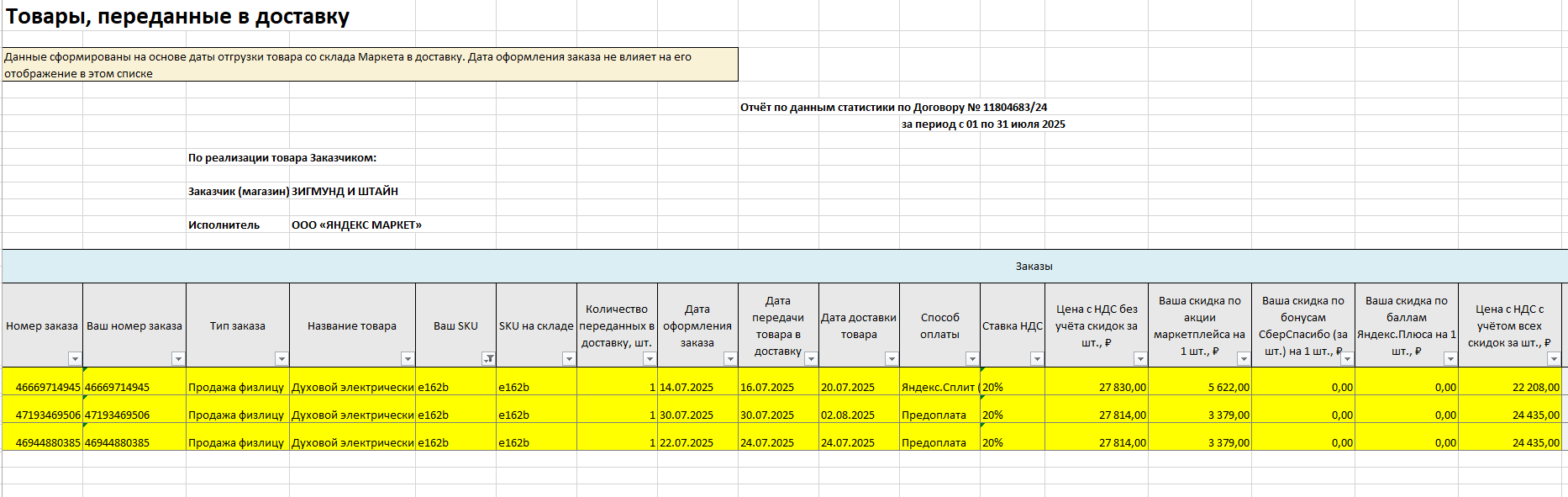The image size is (1568, 497).
Task: Open filter dropdown for Ваша скидка по акции маркетплейса
Action: pyautogui.click(x=1243, y=359)
